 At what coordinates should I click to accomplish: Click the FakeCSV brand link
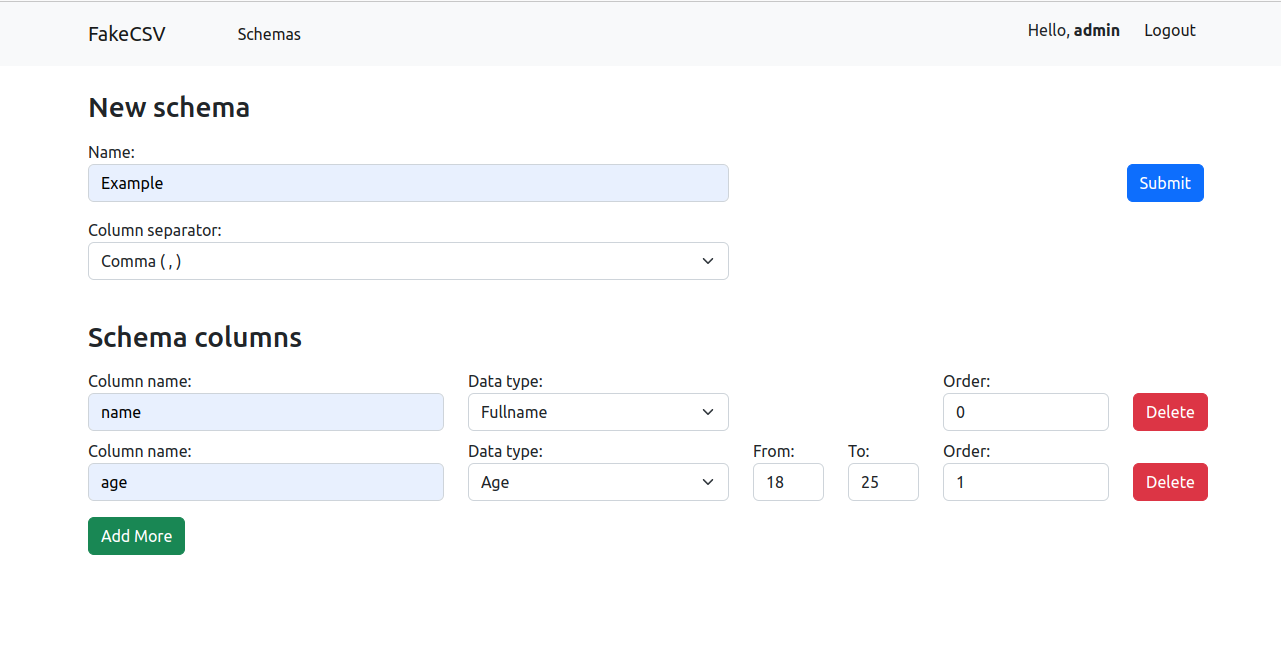126,34
